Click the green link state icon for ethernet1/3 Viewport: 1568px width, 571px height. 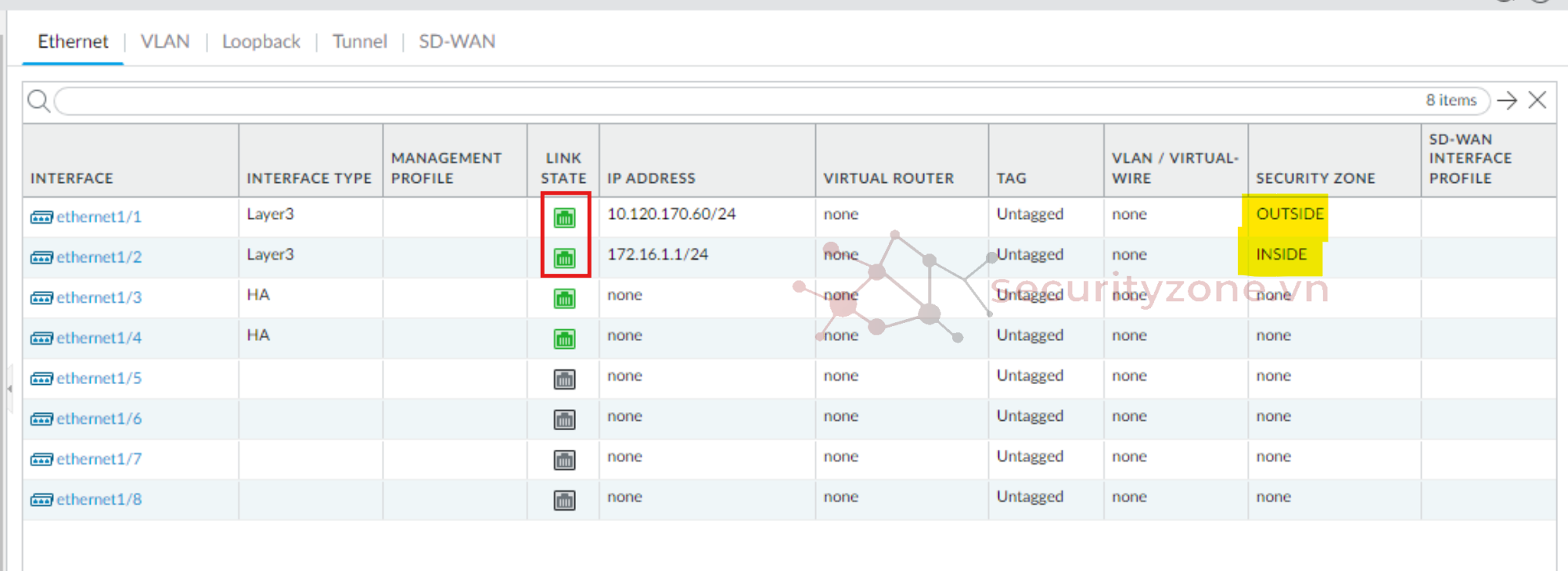point(564,298)
